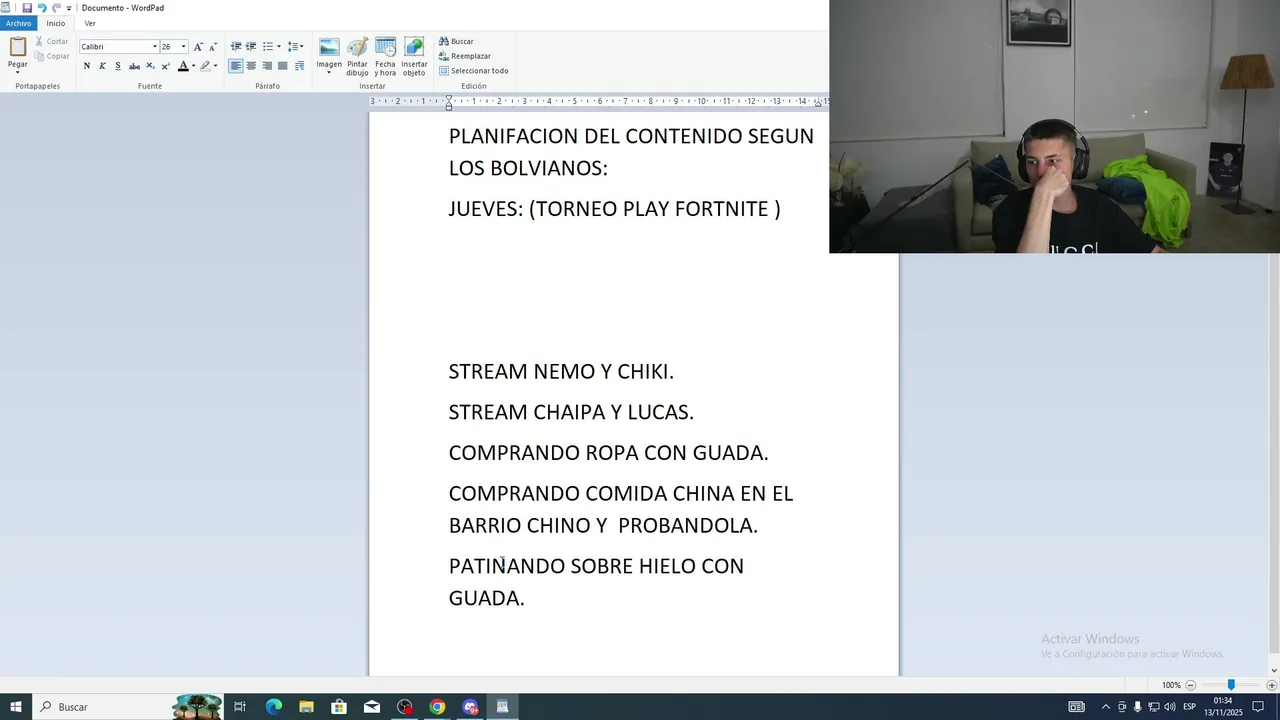This screenshot has width=1280, height=720.
Task: Expand the Pegar dropdown arrow
Action: 17,72
